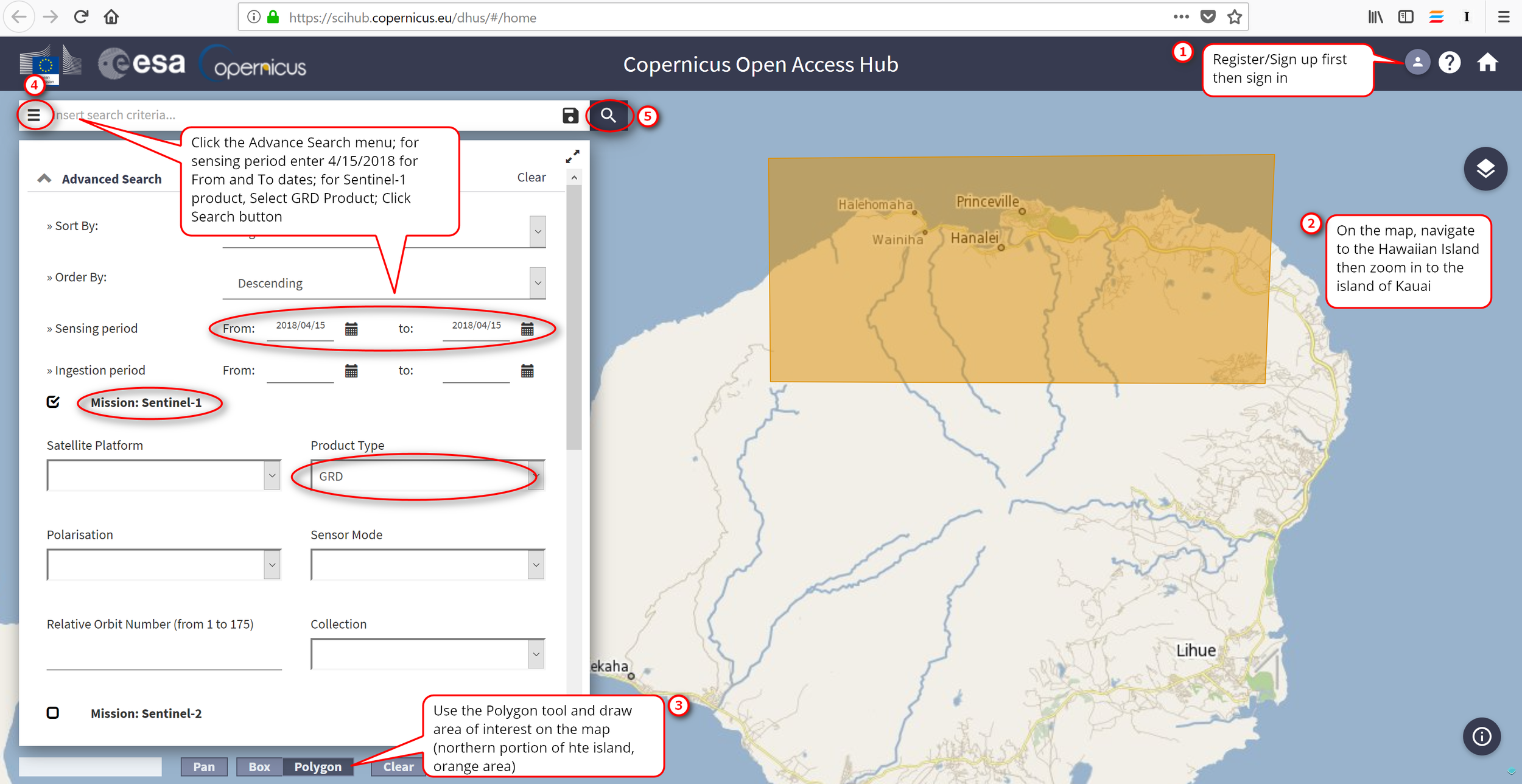Open the Satellite Platform dropdown

[164, 475]
